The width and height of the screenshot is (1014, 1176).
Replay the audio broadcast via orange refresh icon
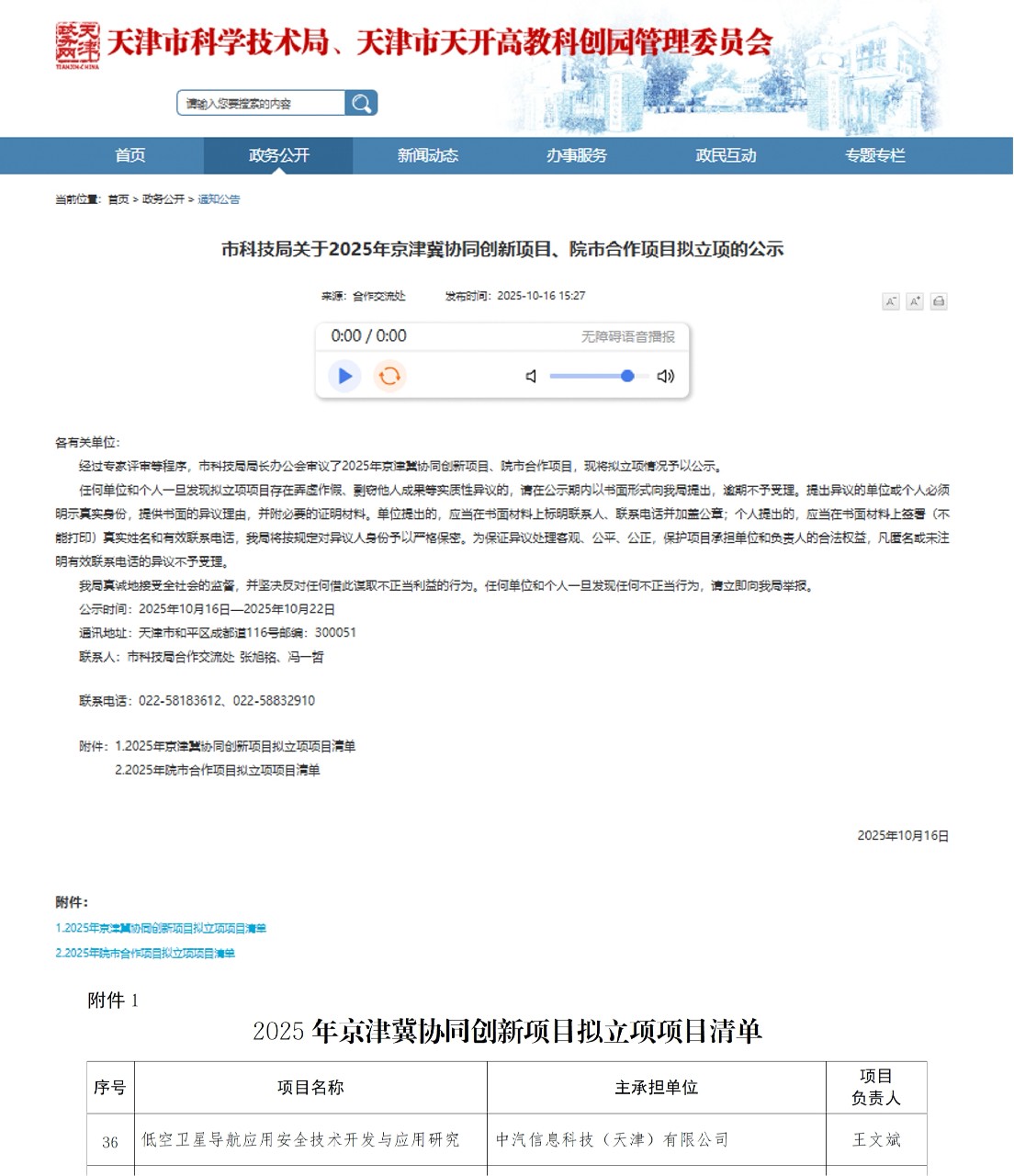(389, 375)
